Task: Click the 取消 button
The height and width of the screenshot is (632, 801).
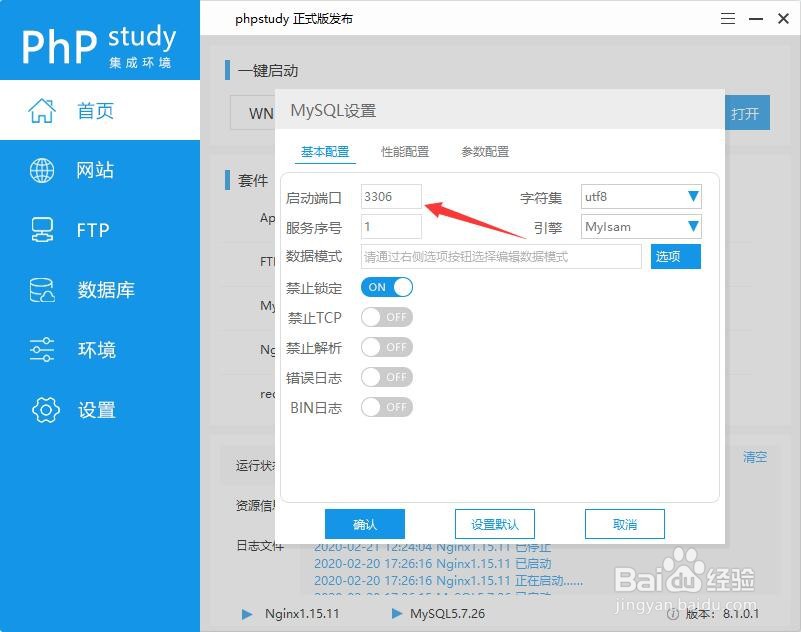Action: [625, 524]
